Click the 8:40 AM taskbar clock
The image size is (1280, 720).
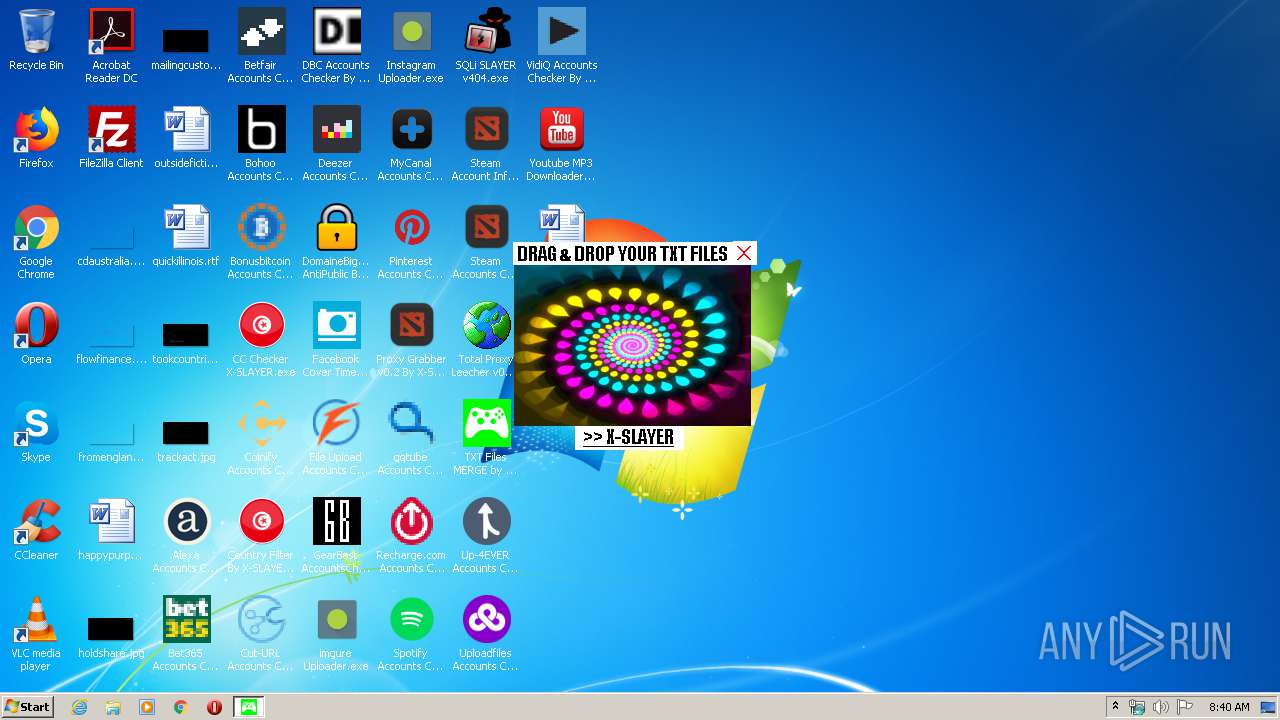(1228, 707)
